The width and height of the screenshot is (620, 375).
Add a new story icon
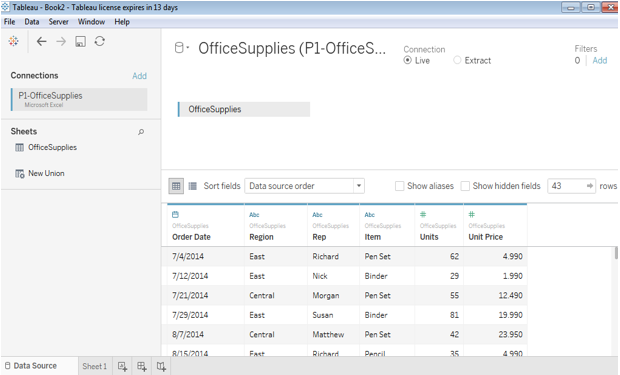[x=161, y=367]
